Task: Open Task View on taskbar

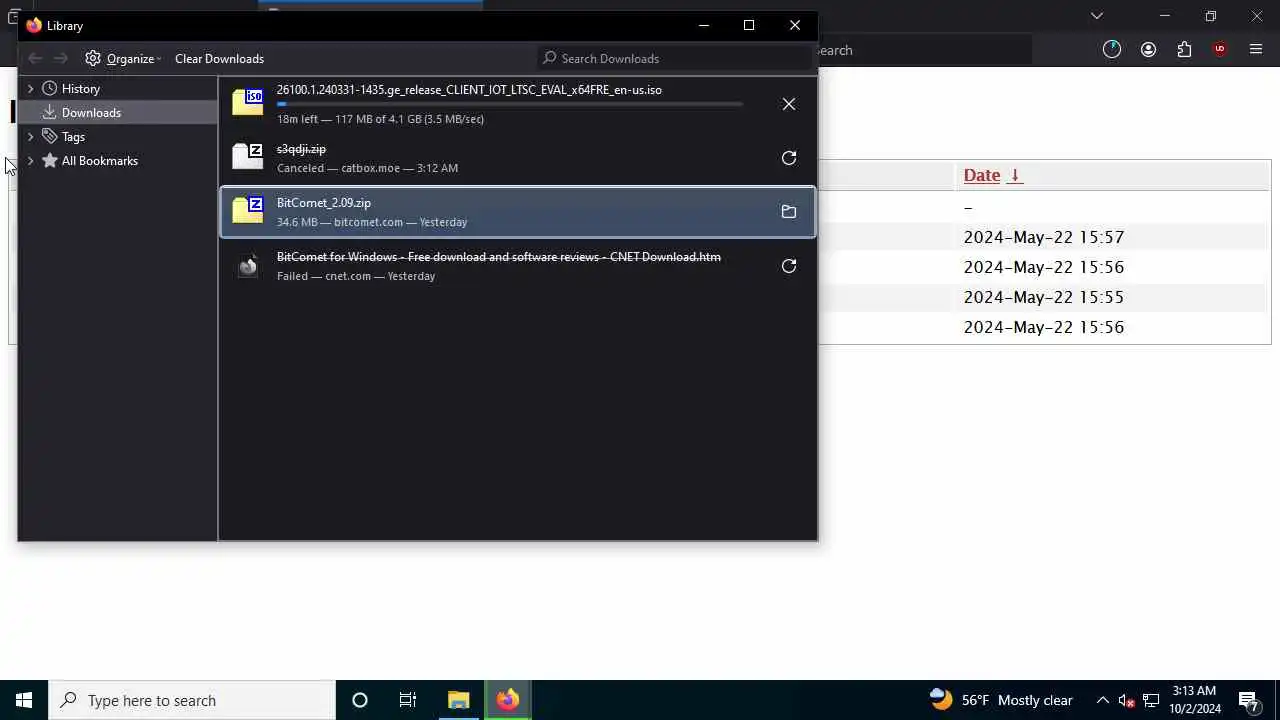Action: tap(408, 700)
